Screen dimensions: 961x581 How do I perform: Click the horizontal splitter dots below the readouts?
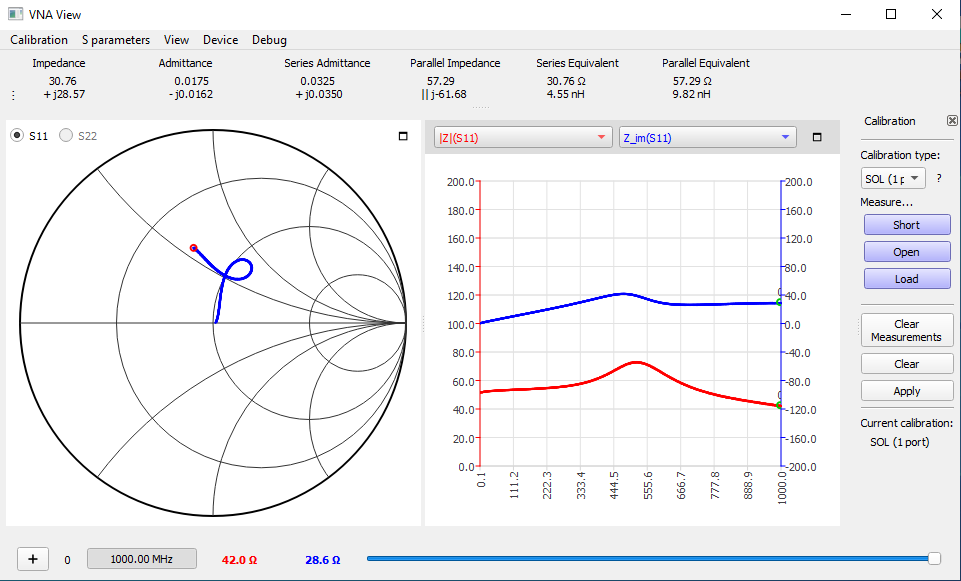(480, 107)
